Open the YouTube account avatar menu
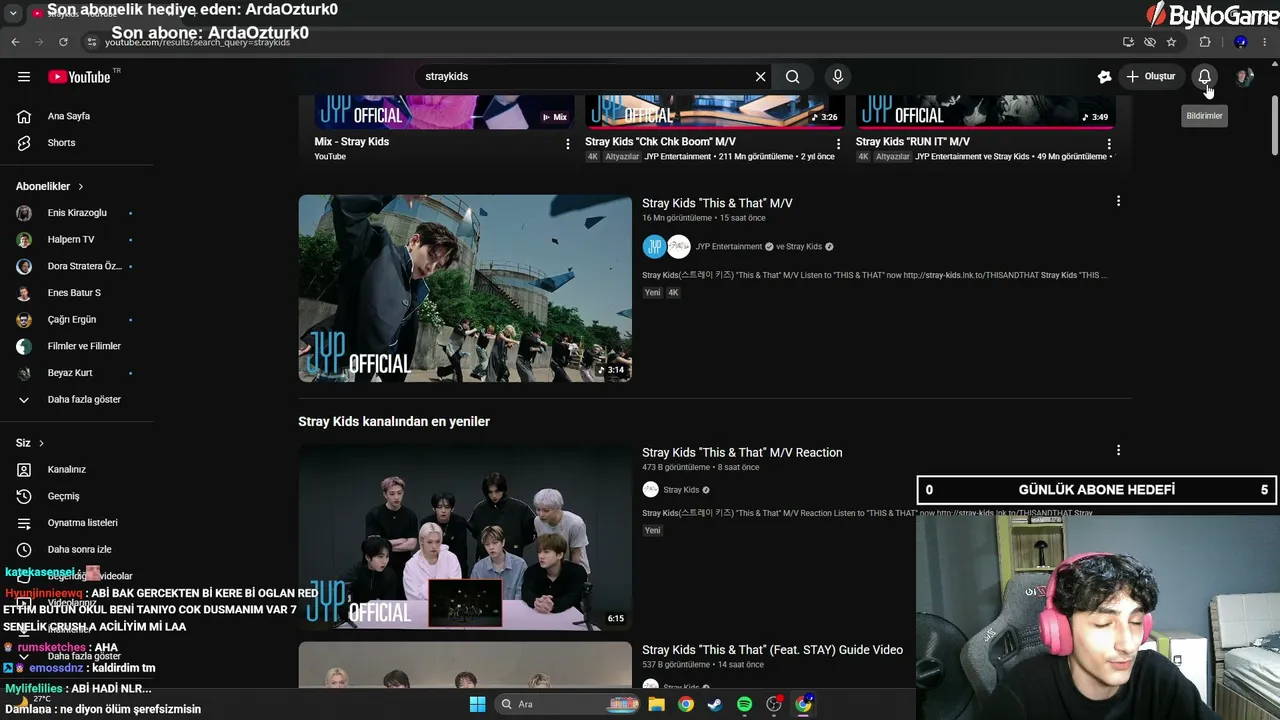Viewport: 1280px width, 720px height. tap(1244, 77)
